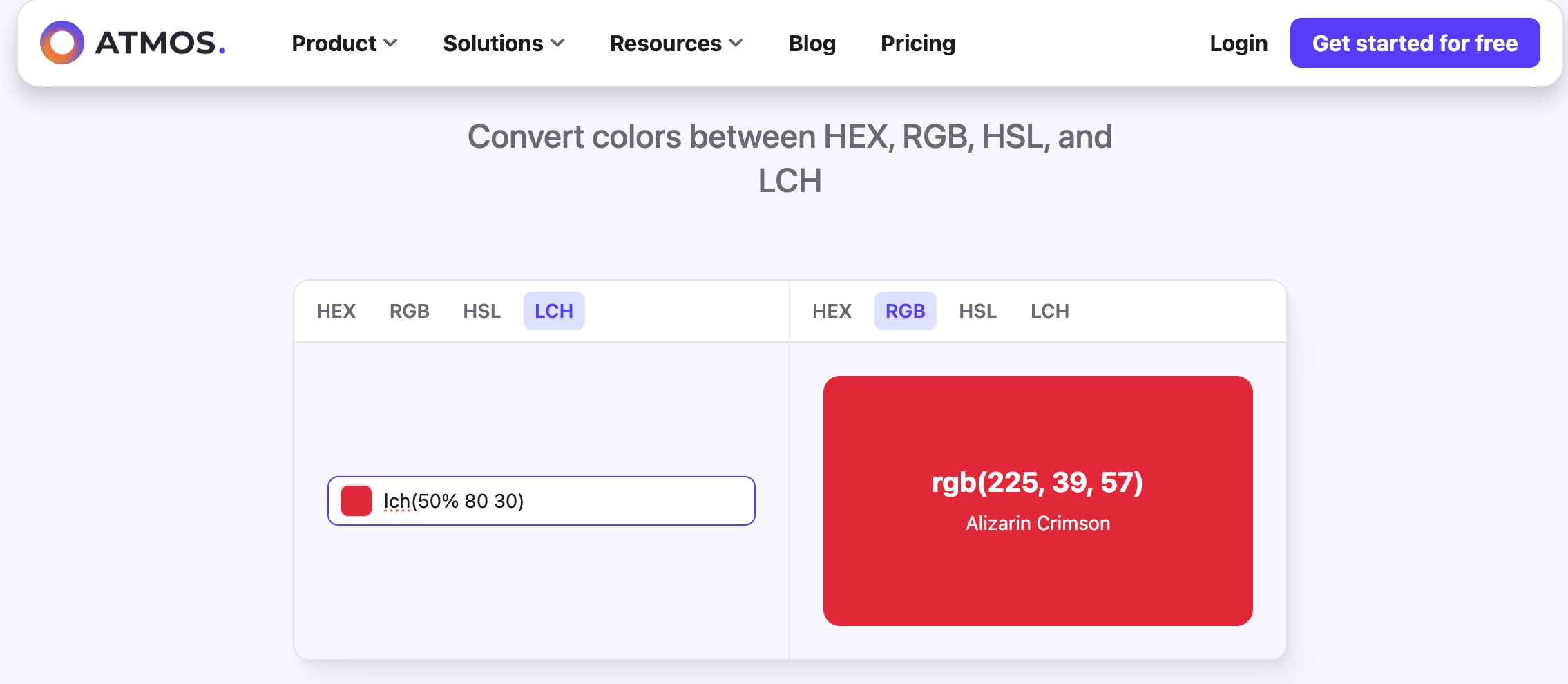Switch input panel to HSL format
Image resolution: width=1568 pixels, height=684 pixels.
coord(481,311)
